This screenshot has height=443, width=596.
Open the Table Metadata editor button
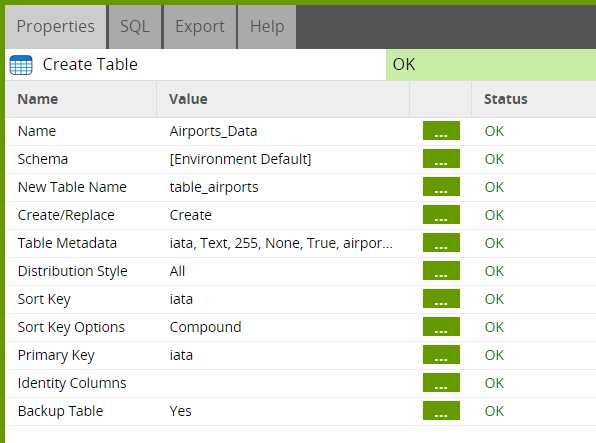pos(441,243)
